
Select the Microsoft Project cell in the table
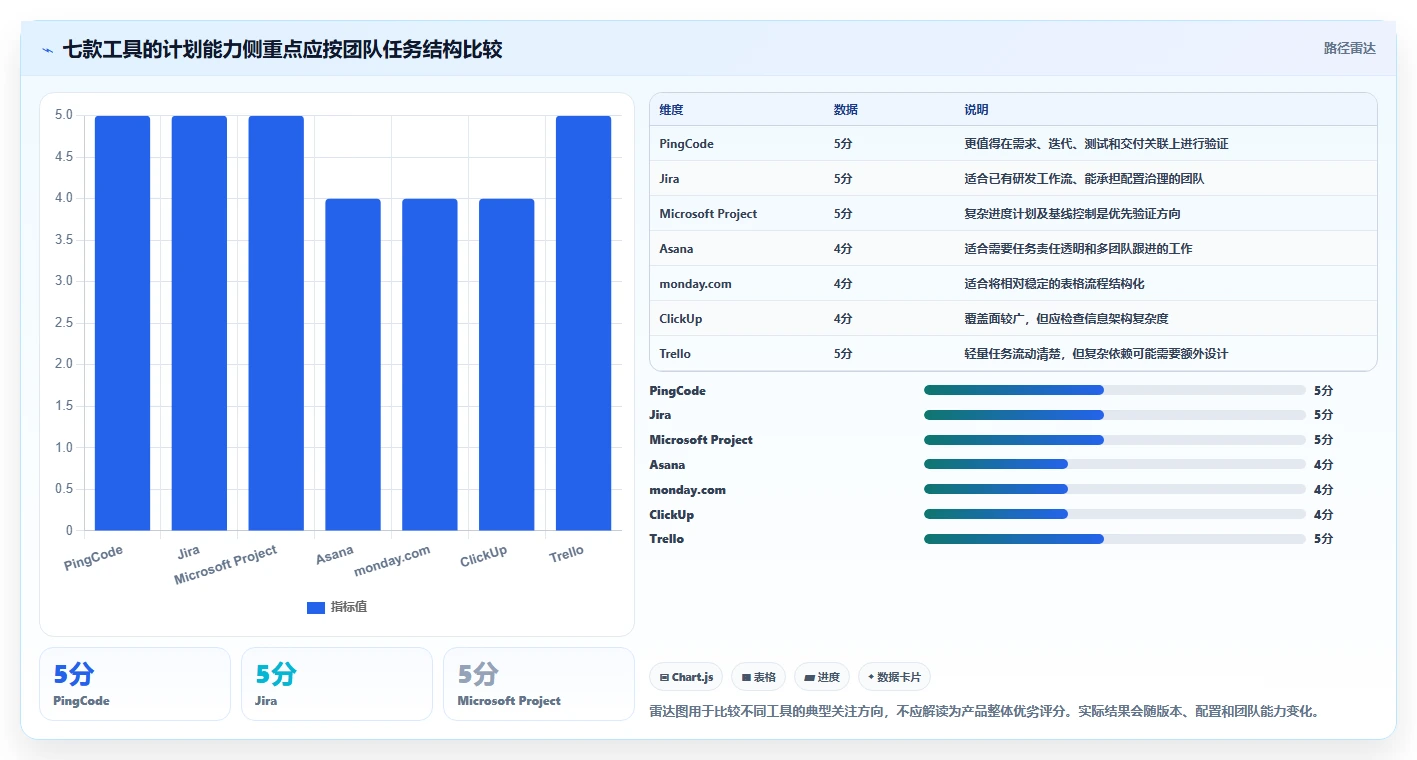[709, 214]
